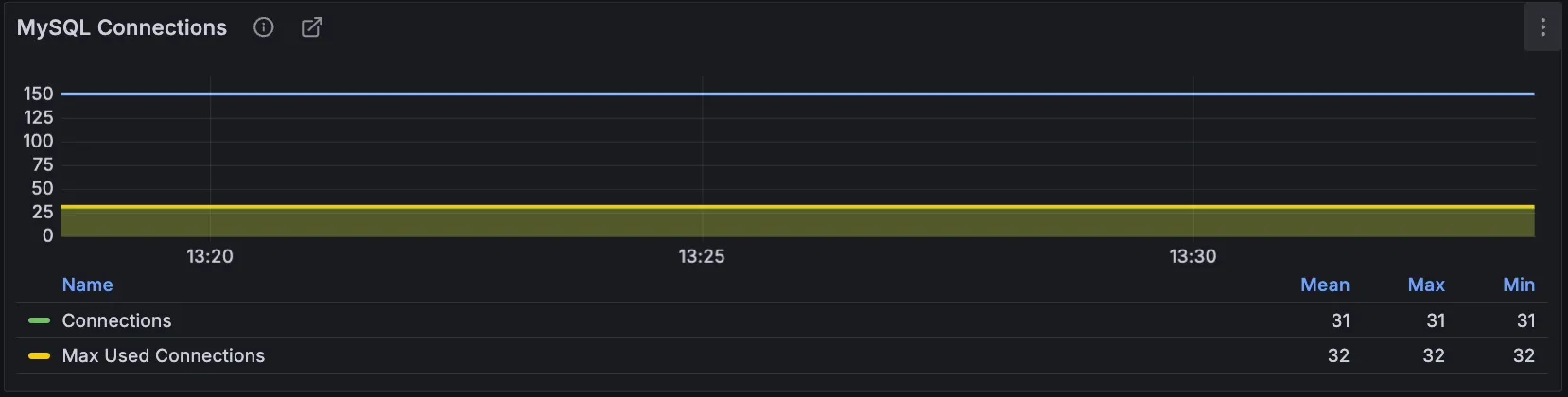Click the Connections Mean value 31
This screenshot has width=1568, height=397.
[1341, 320]
